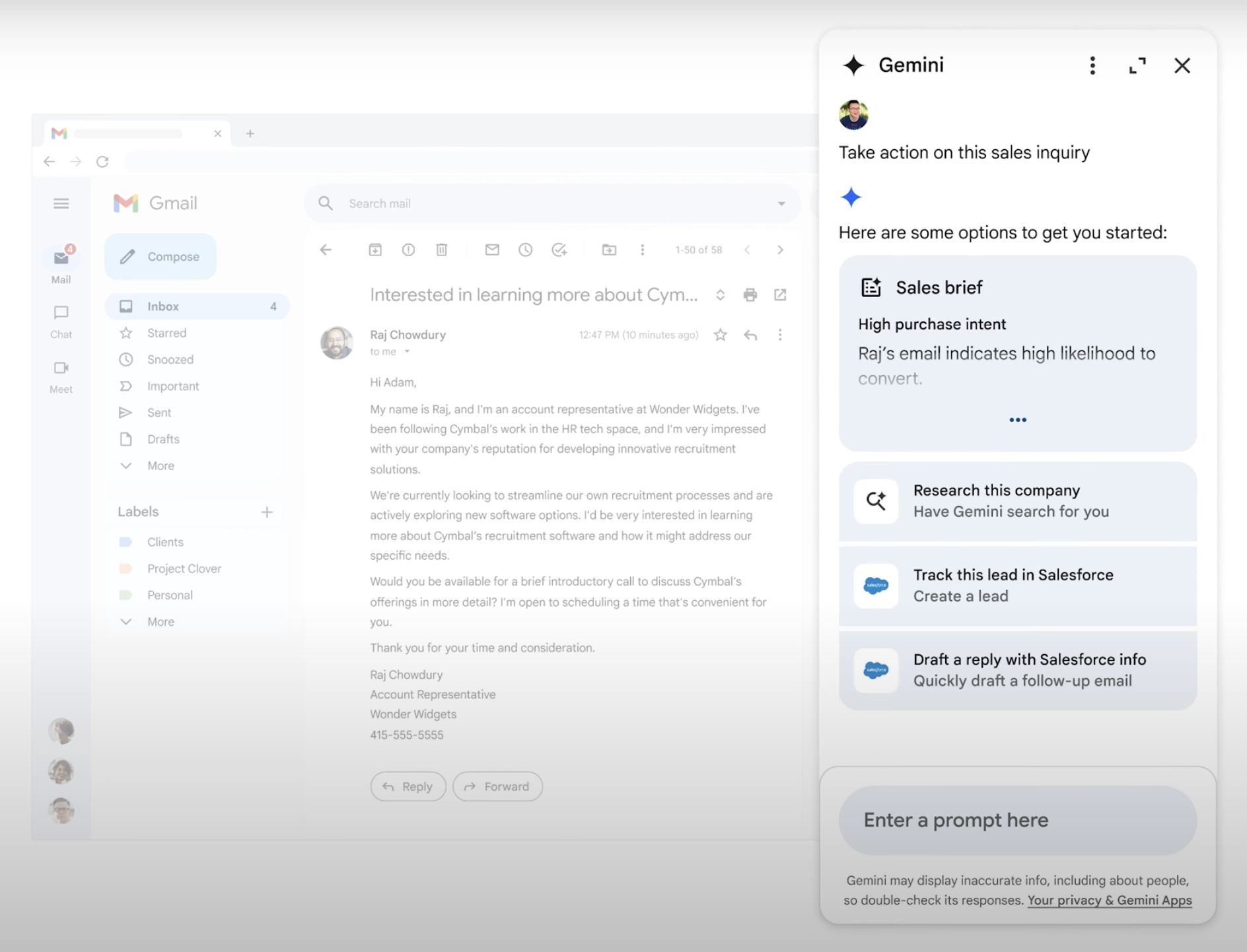Select the Clients label color tag
1247x952 pixels.
tap(125, 542)
